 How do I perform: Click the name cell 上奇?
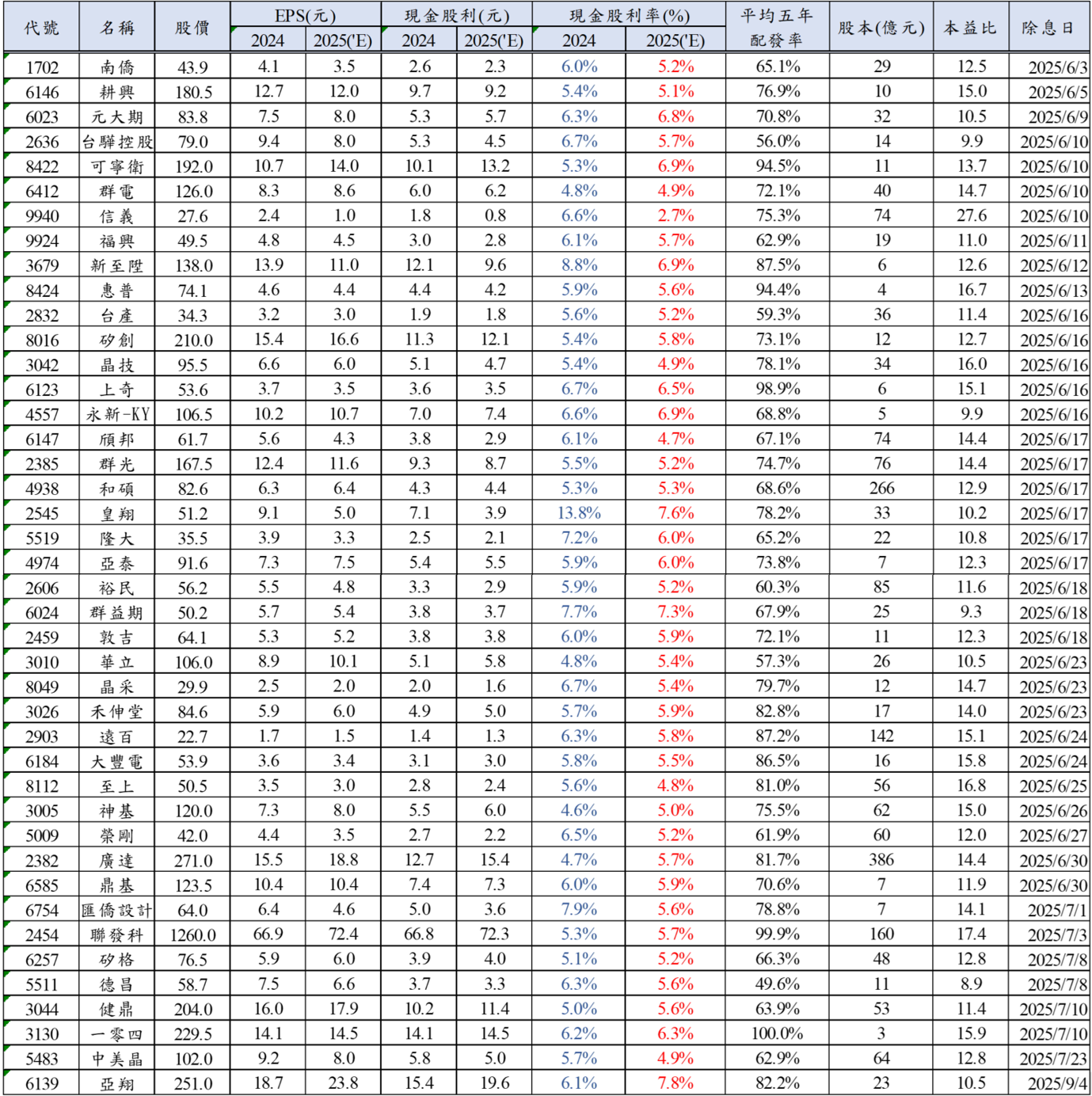[117, 390]
